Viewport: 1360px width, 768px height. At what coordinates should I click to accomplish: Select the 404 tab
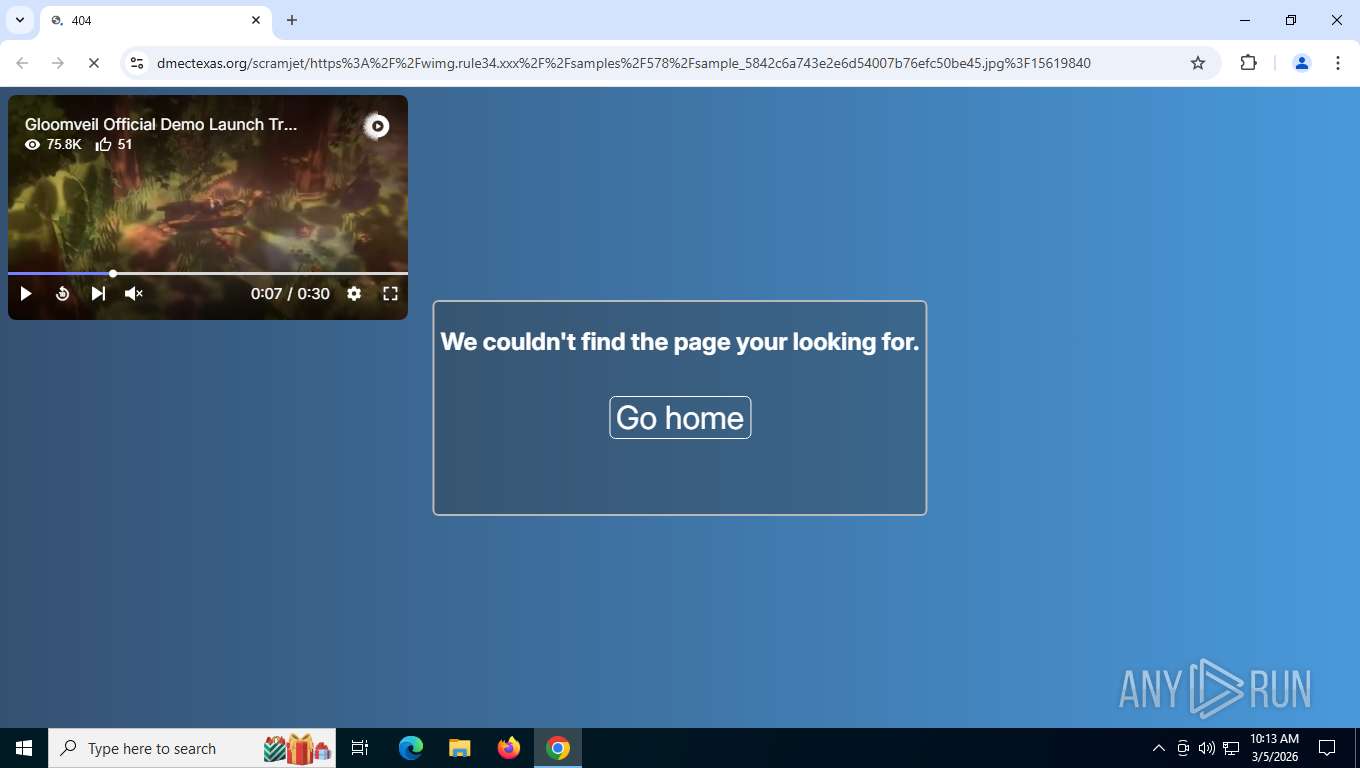tap(155, 20)
